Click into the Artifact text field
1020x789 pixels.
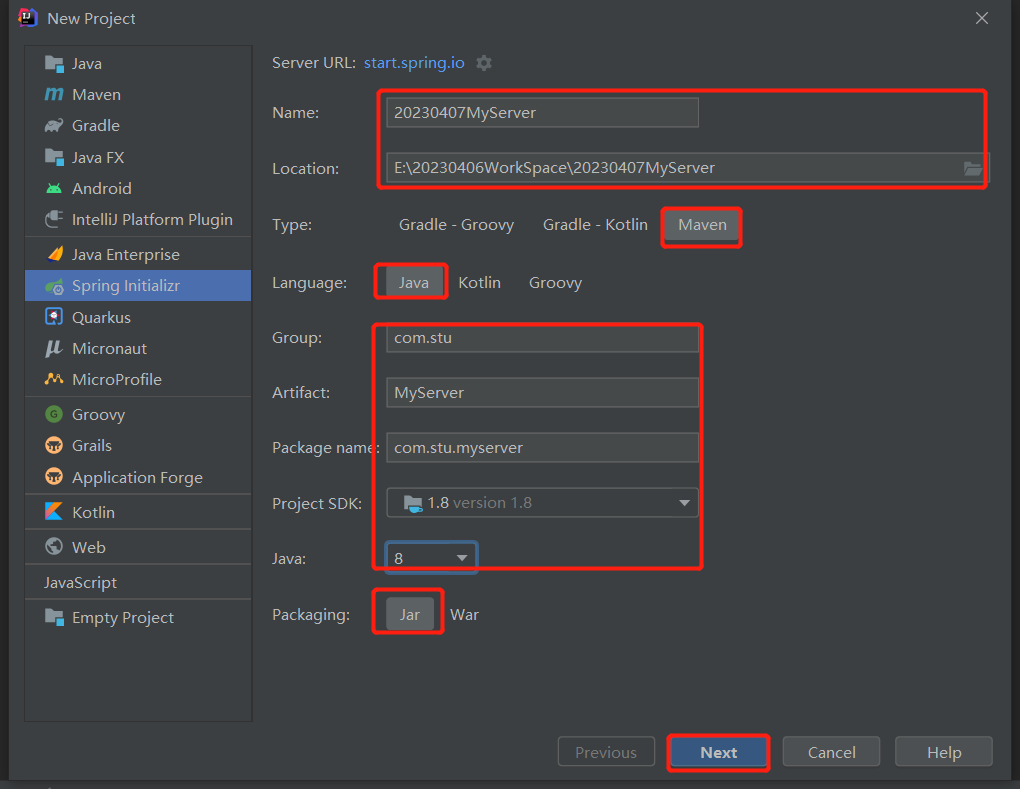542,393
